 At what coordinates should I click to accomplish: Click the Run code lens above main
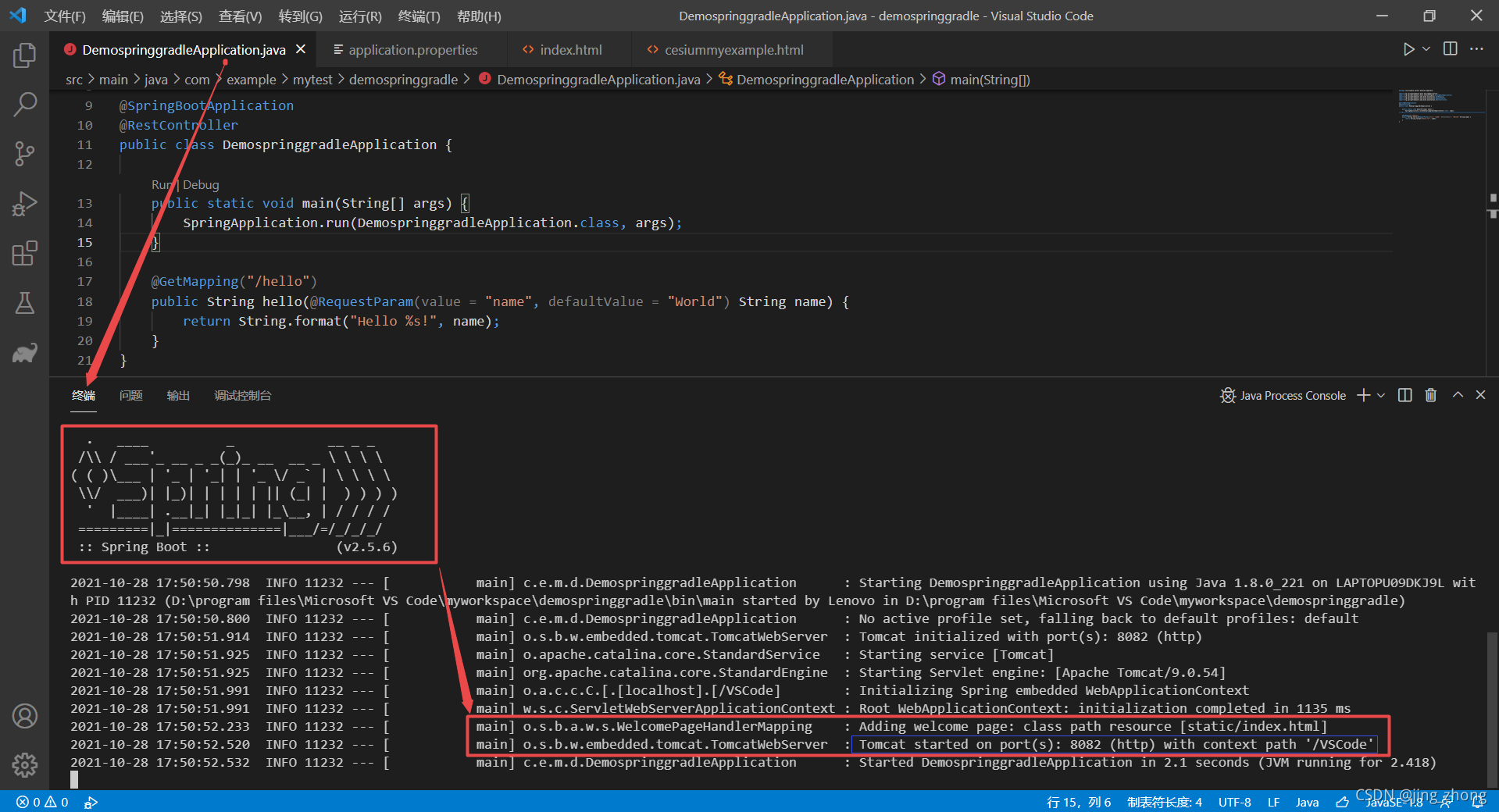pos(162,185)
